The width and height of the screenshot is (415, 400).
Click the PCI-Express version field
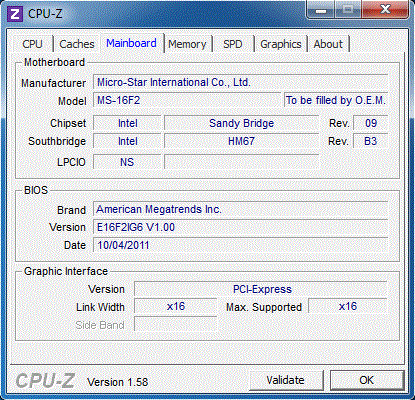(261, 289)
